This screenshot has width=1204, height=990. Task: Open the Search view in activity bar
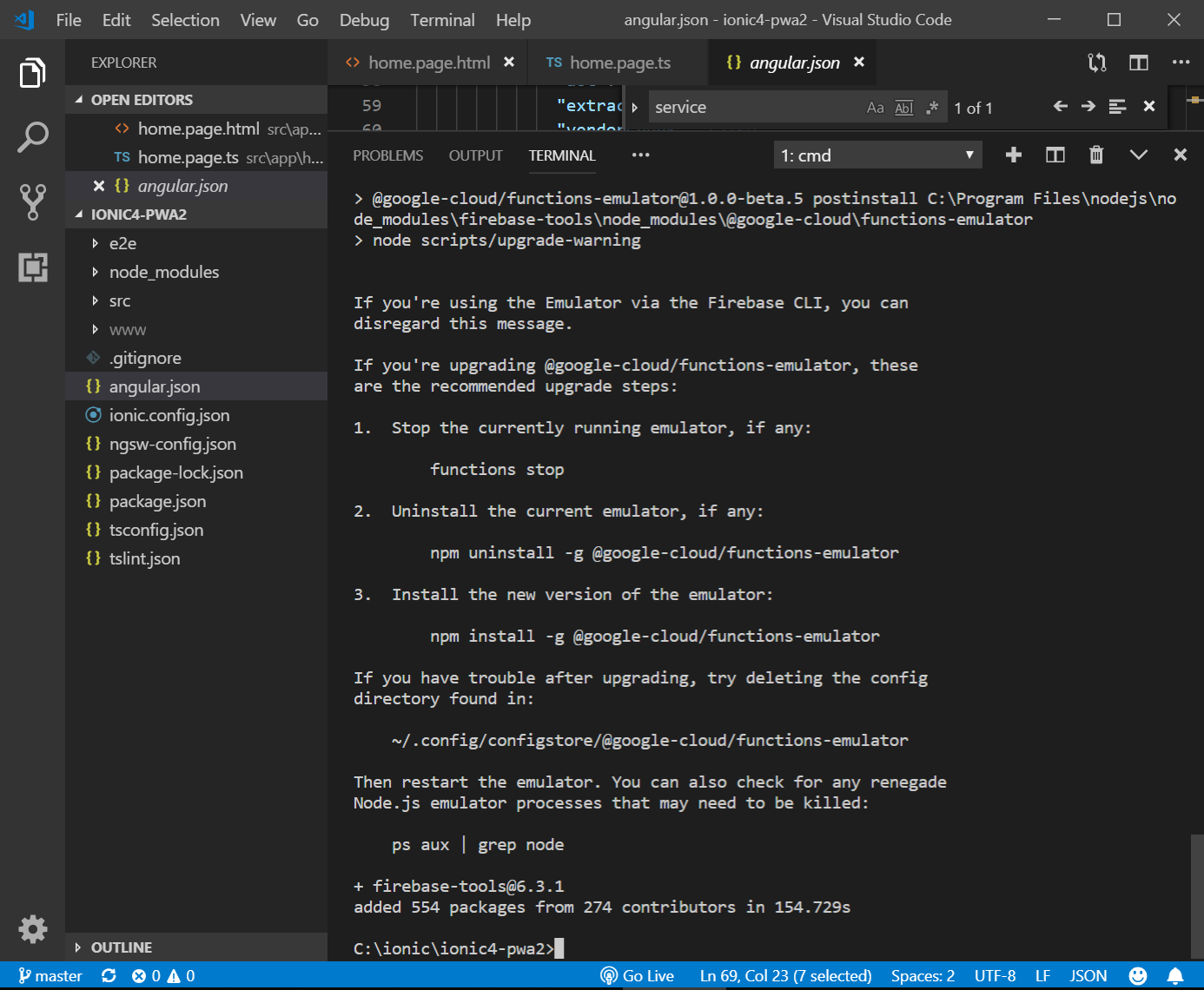(32, 137)
